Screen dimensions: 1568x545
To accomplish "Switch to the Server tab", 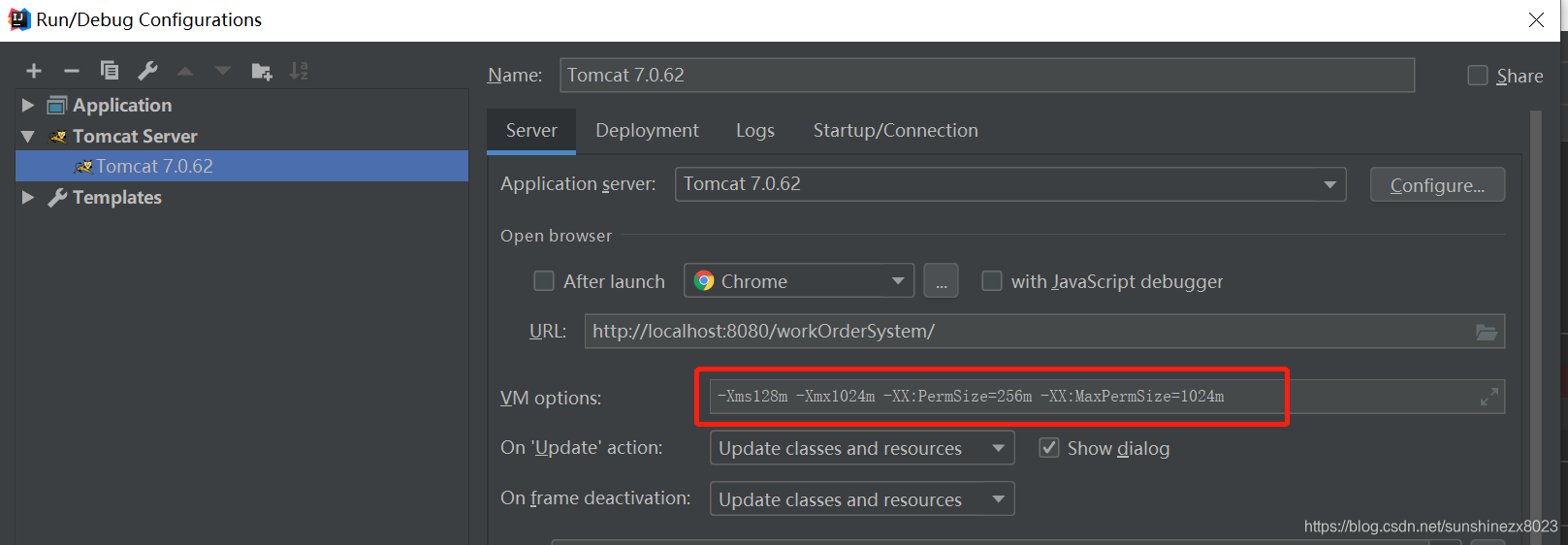I will pos(531,131).
